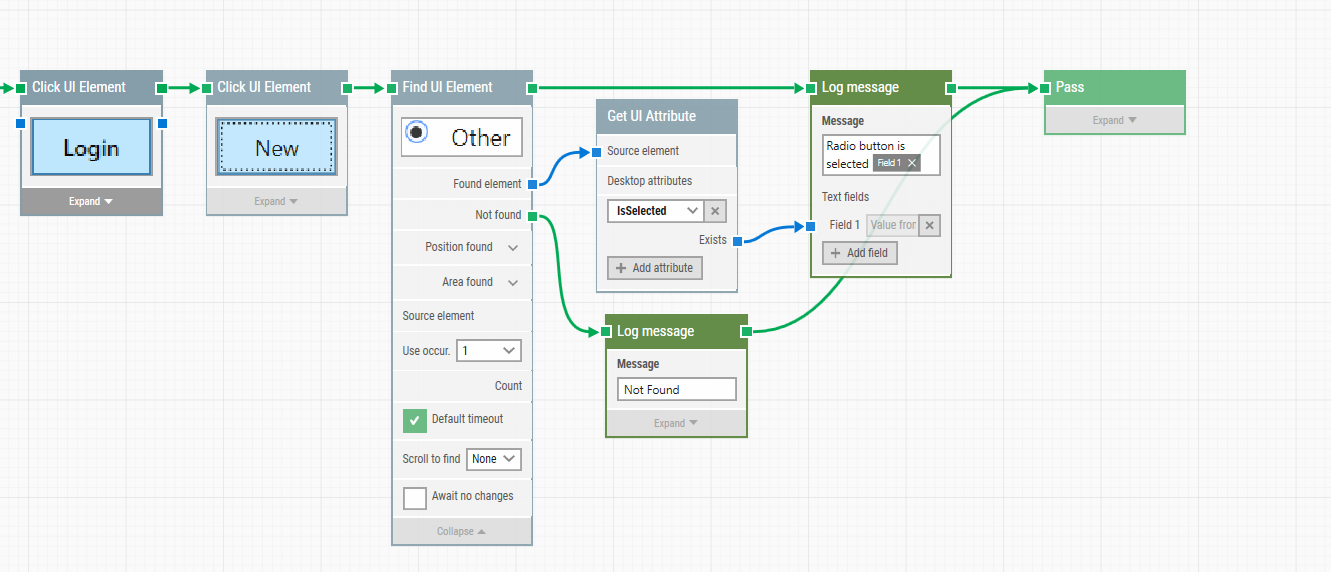Click green Not found output connector
The height and width of the screenshot is (572, 1331).
pos(532,215)
